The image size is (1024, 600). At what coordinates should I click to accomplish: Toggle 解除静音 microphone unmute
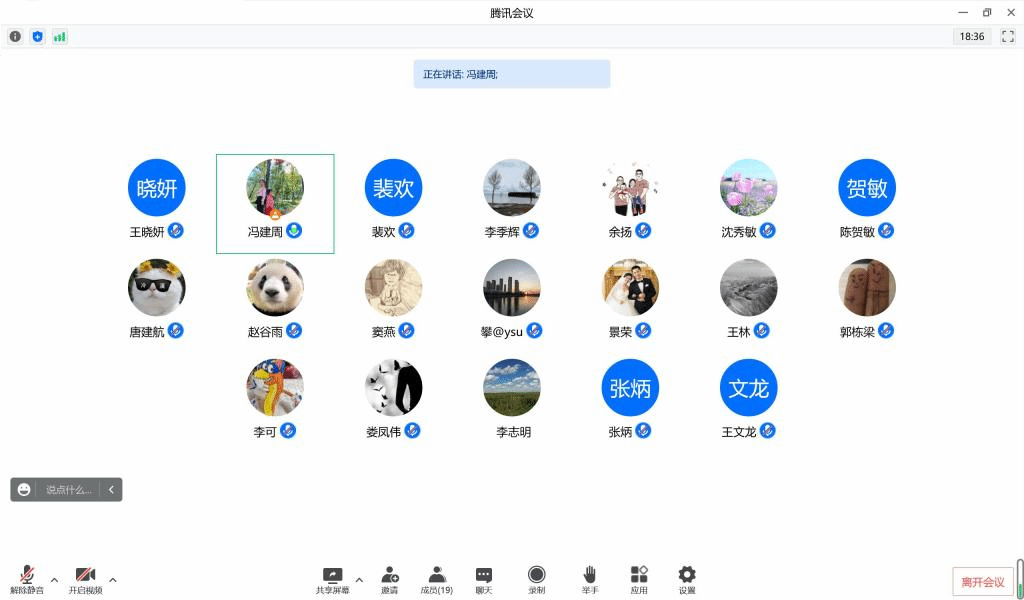[27, 578]
